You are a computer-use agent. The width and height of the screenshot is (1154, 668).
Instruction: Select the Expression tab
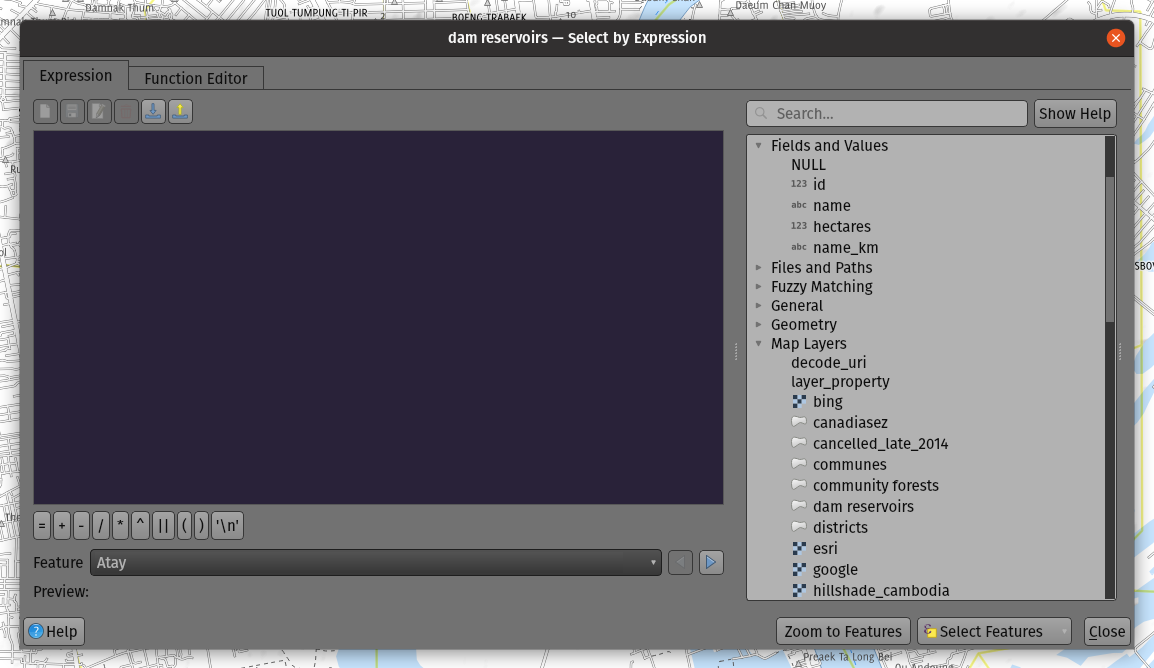(x=76, y=76)
